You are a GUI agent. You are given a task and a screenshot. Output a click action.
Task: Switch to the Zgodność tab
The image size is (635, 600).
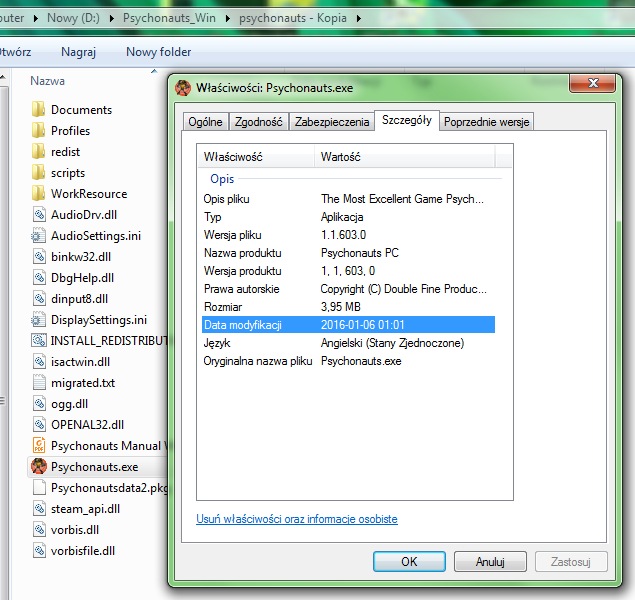258,122
